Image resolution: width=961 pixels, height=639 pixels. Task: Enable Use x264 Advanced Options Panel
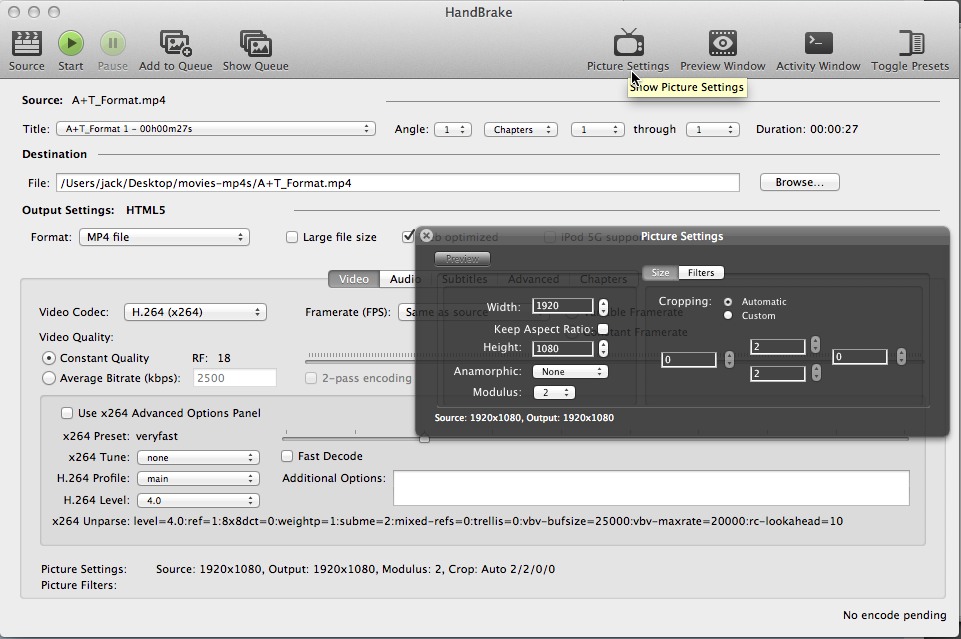click(67, 413)
